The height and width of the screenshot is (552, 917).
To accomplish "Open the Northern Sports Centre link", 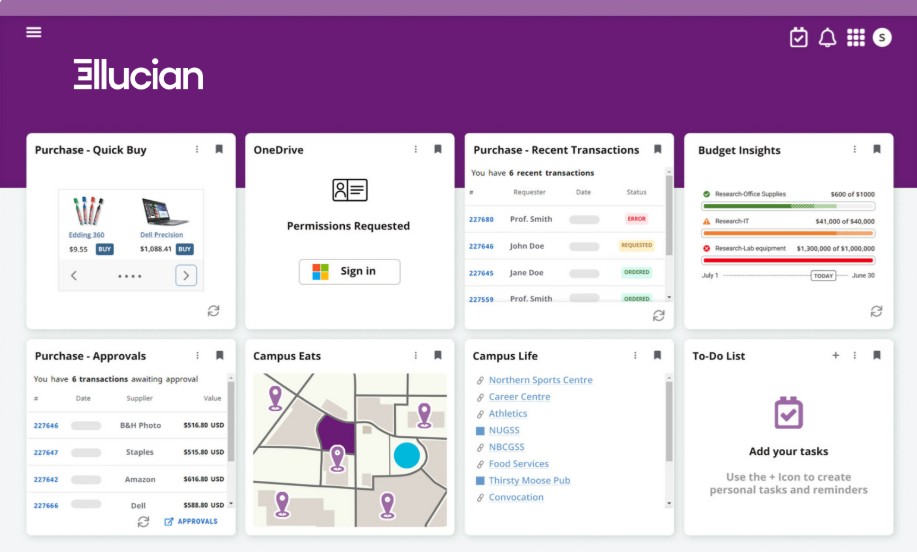I will coord(540,380).
